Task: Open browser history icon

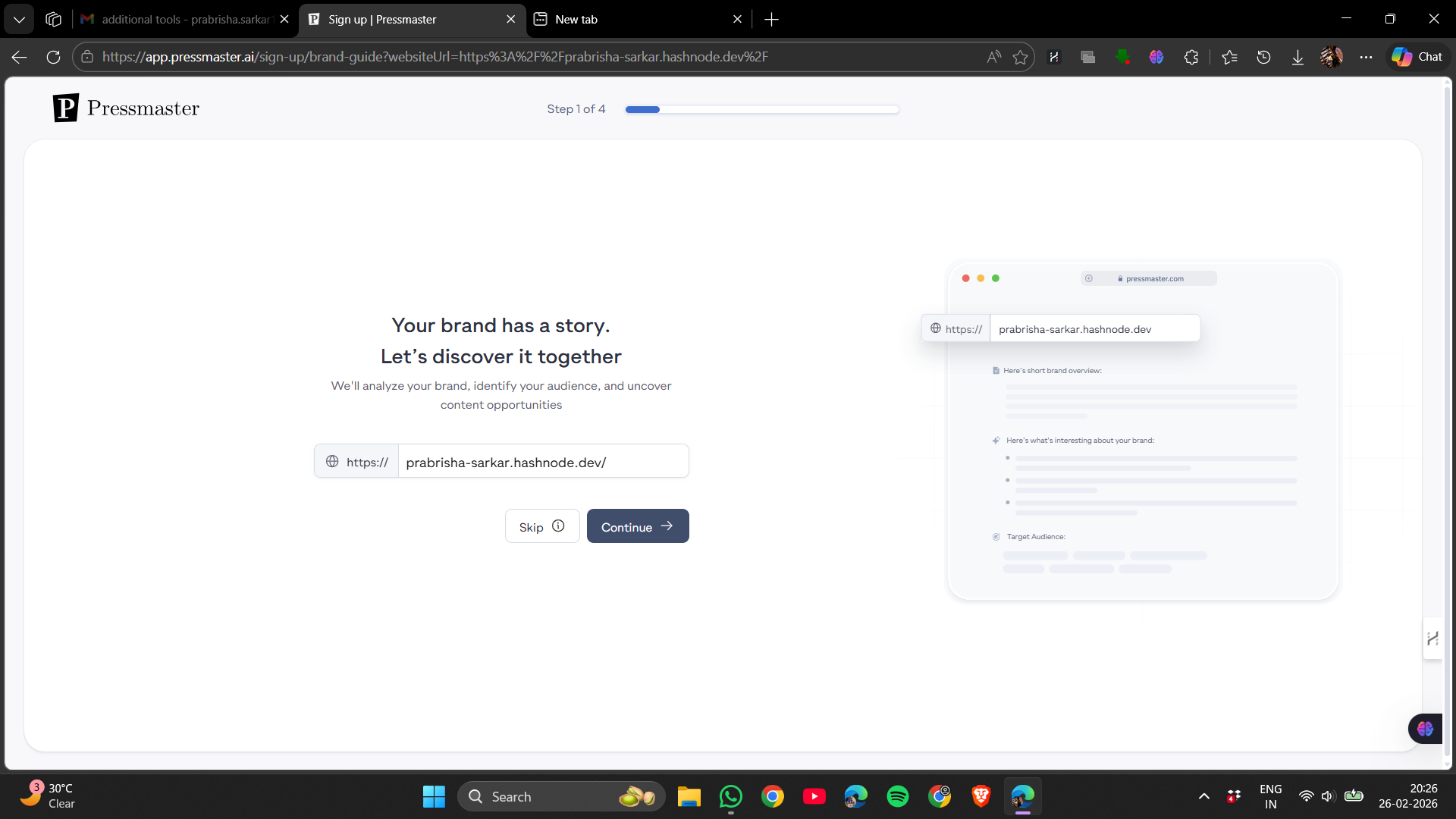Action: [1263, 57]
